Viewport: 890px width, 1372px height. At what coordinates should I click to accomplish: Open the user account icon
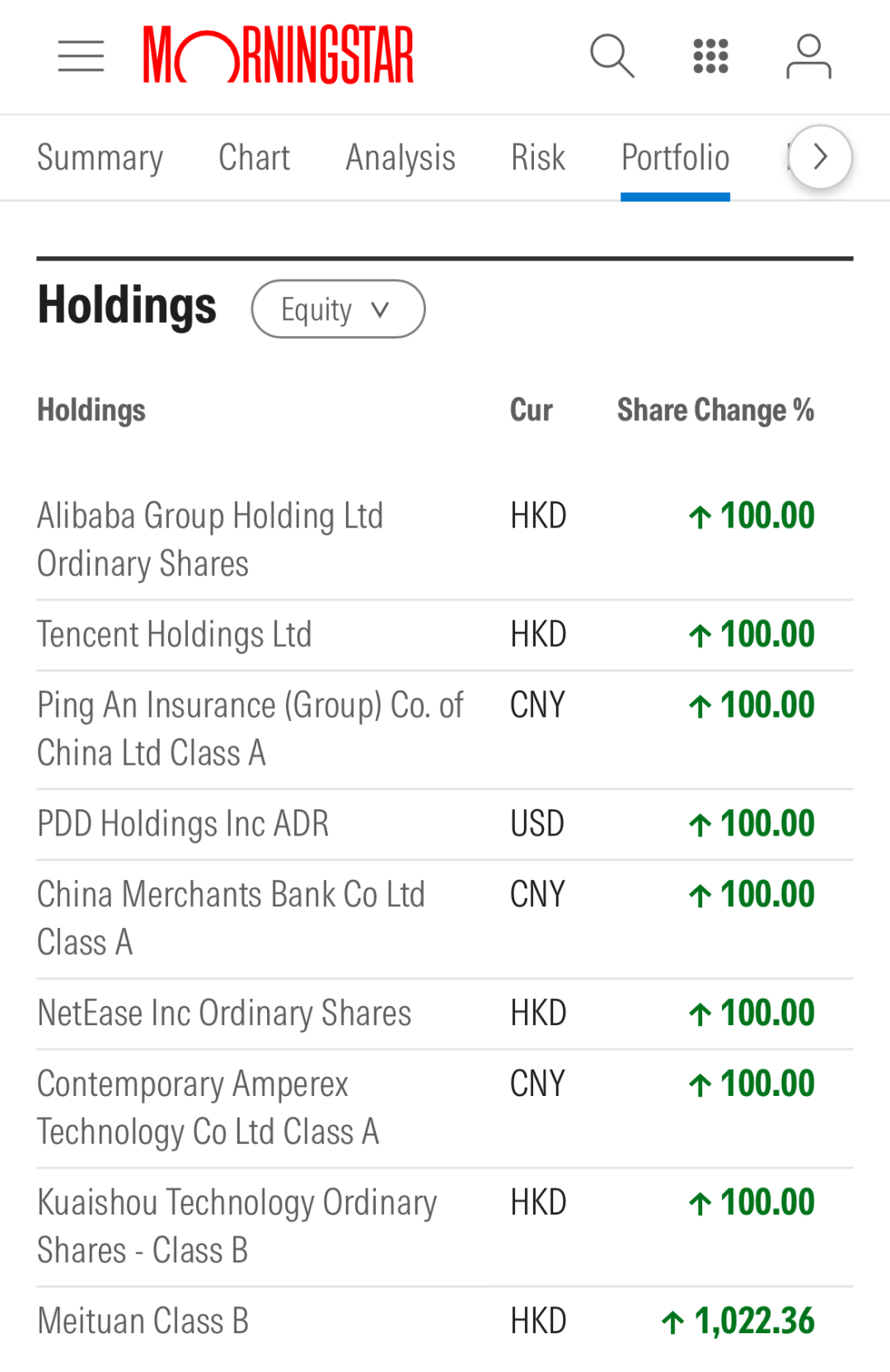808,56
